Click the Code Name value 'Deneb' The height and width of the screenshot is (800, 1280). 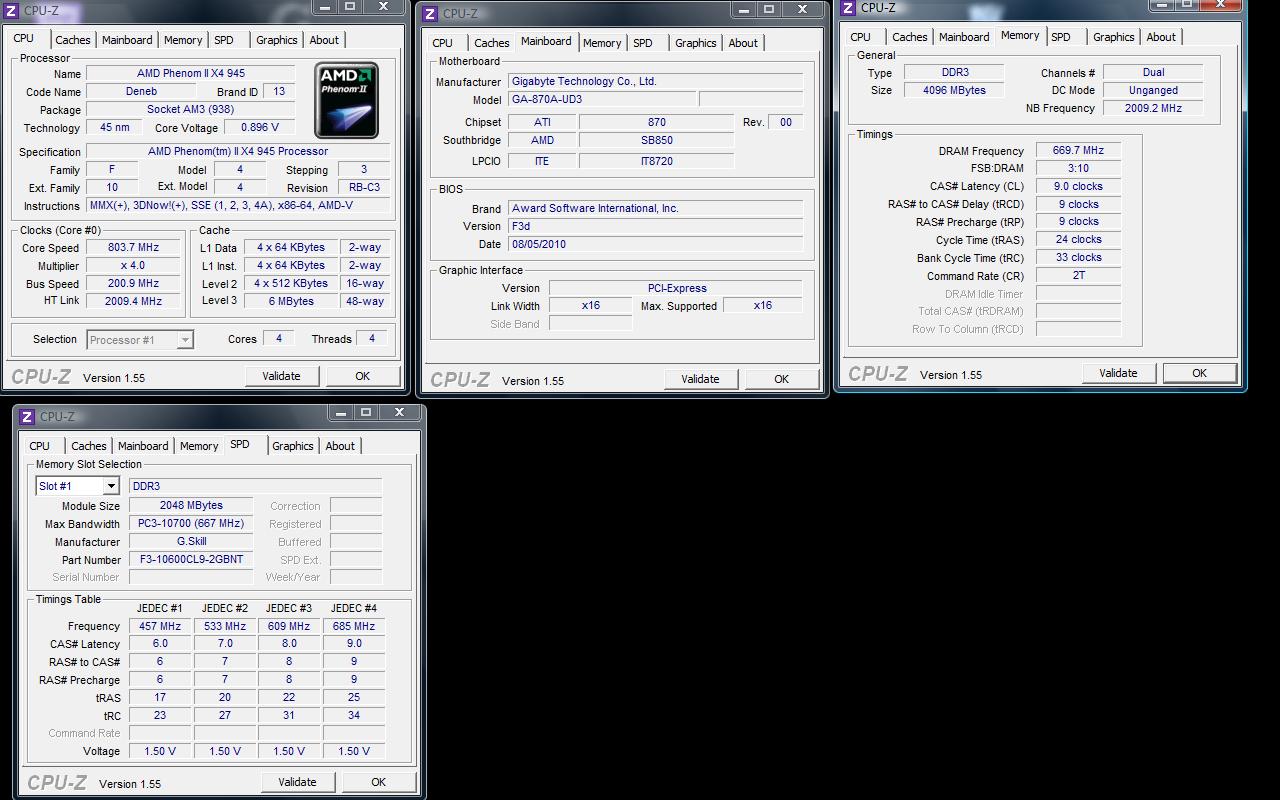click(141, 92)
